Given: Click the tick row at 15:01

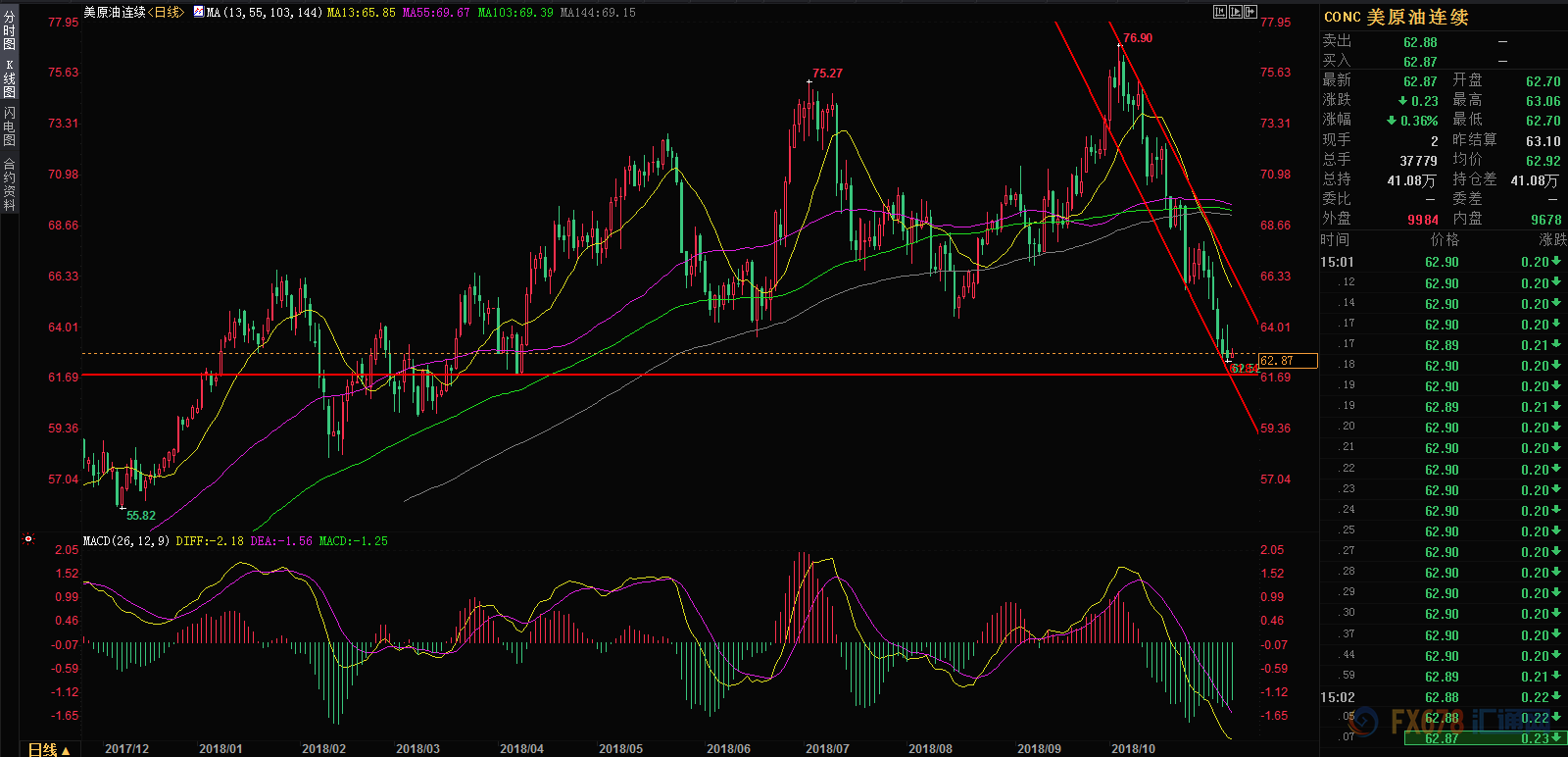Looking at the screenshot, I should click(x=1443, y=262).
